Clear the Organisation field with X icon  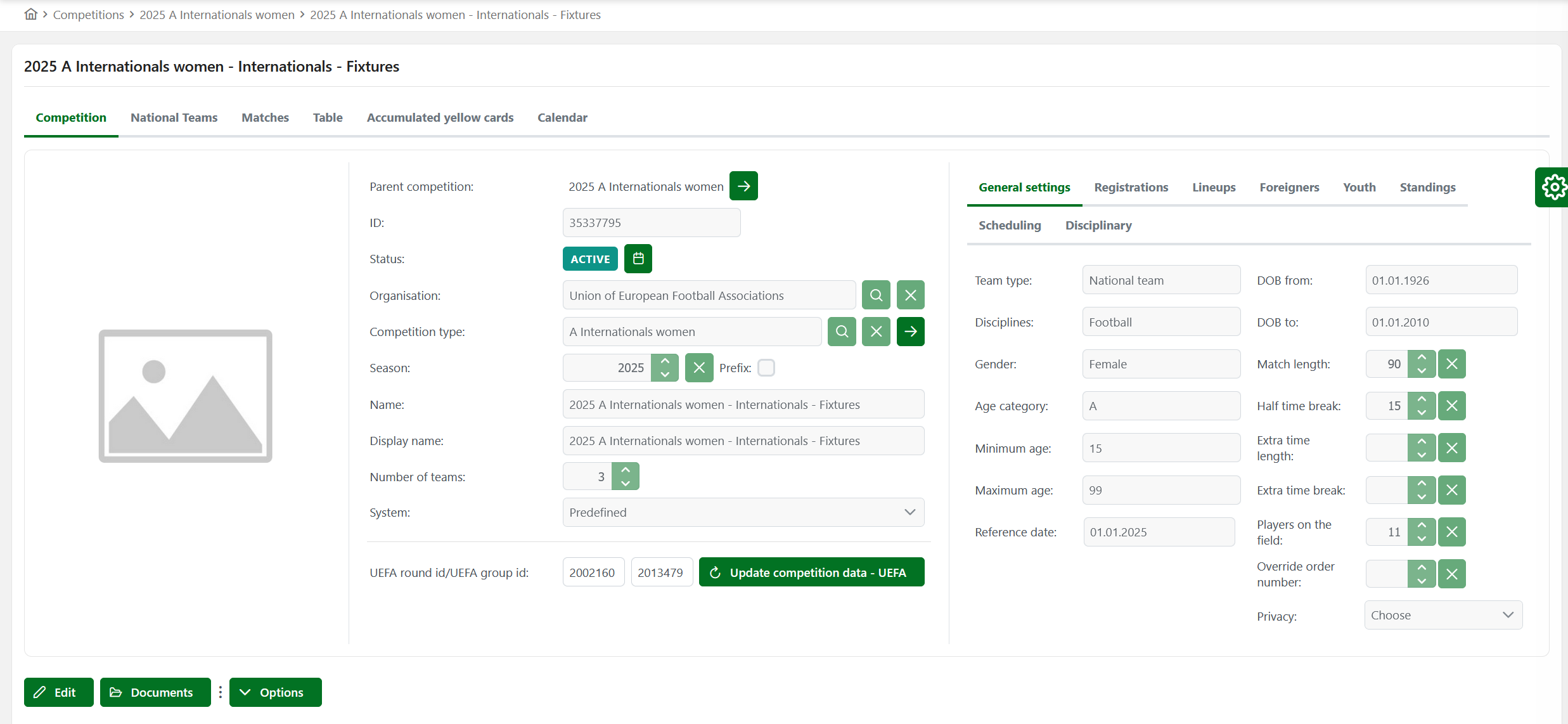[x=910, y=295]
